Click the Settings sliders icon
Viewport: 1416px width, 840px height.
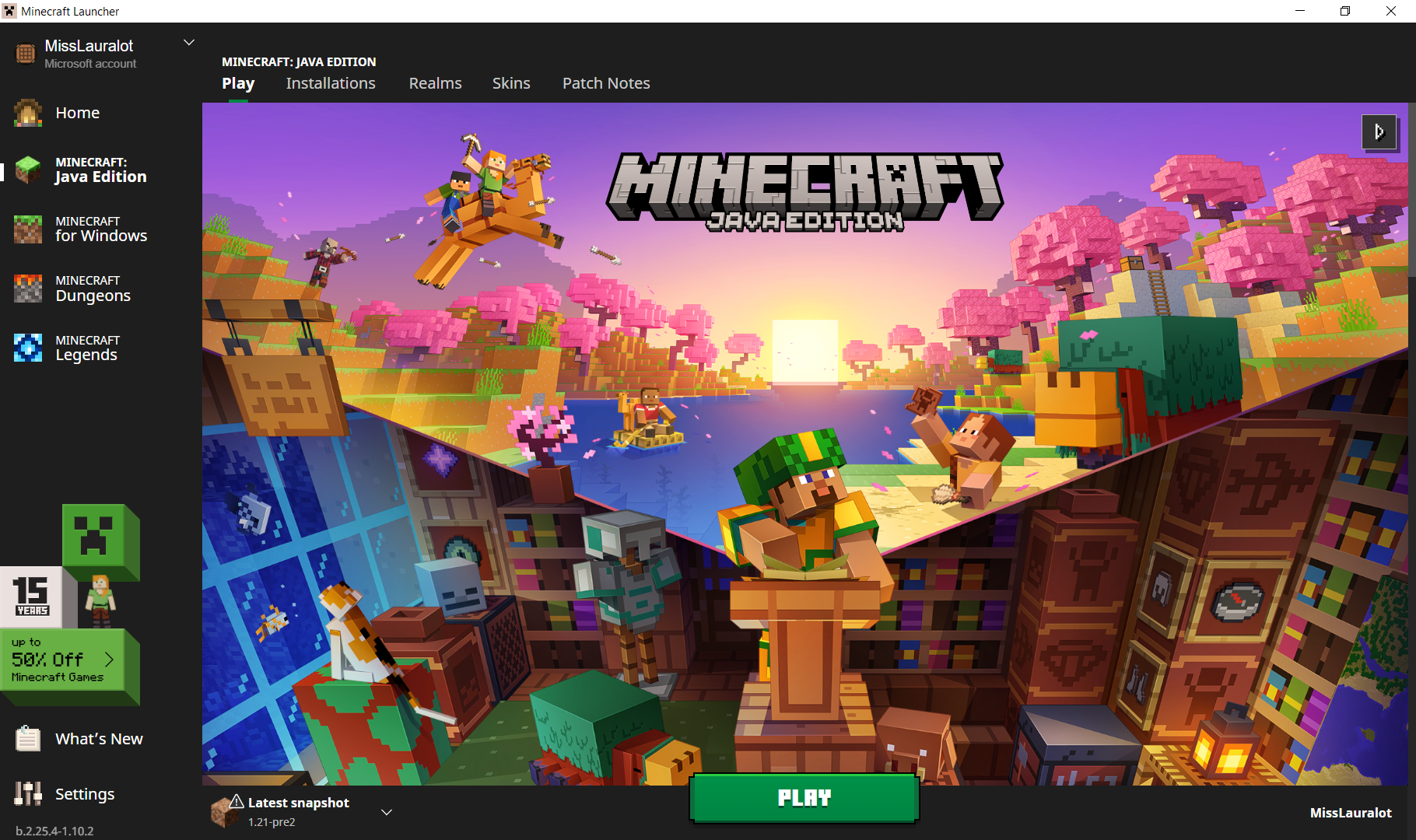coord(28,793)
